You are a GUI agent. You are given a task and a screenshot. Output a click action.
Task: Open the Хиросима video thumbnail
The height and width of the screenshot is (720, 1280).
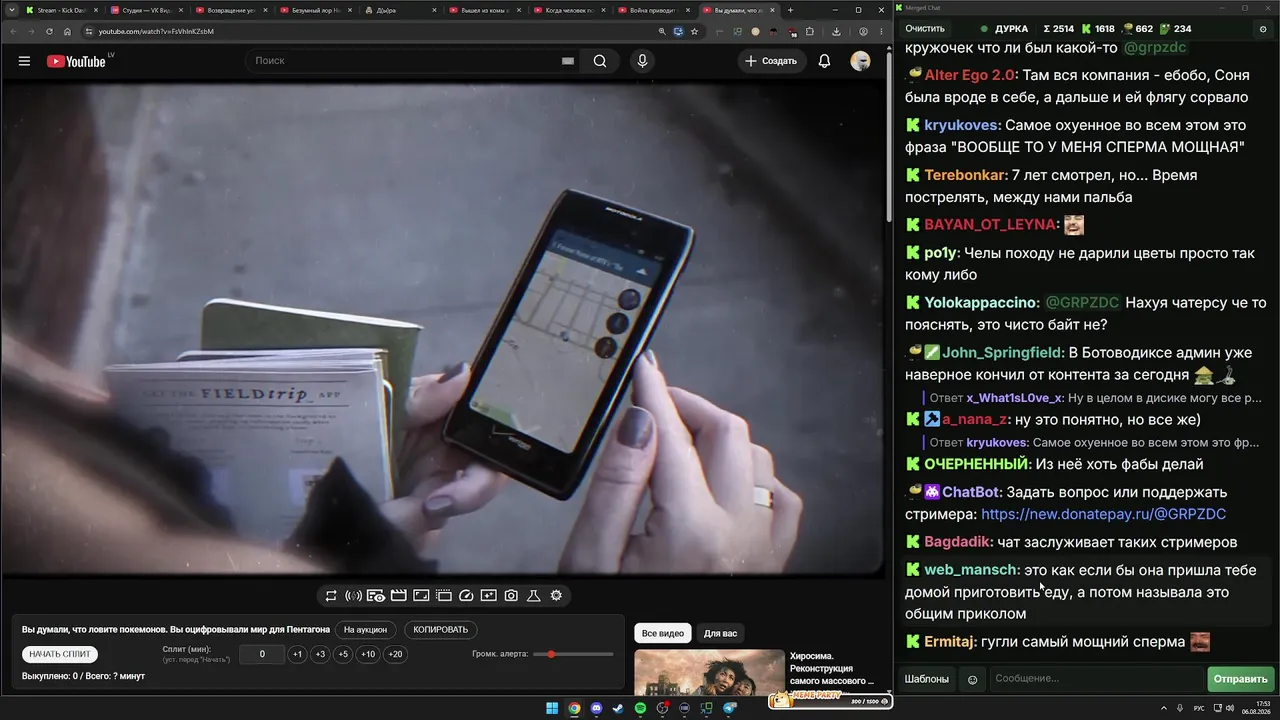(709, 672)
